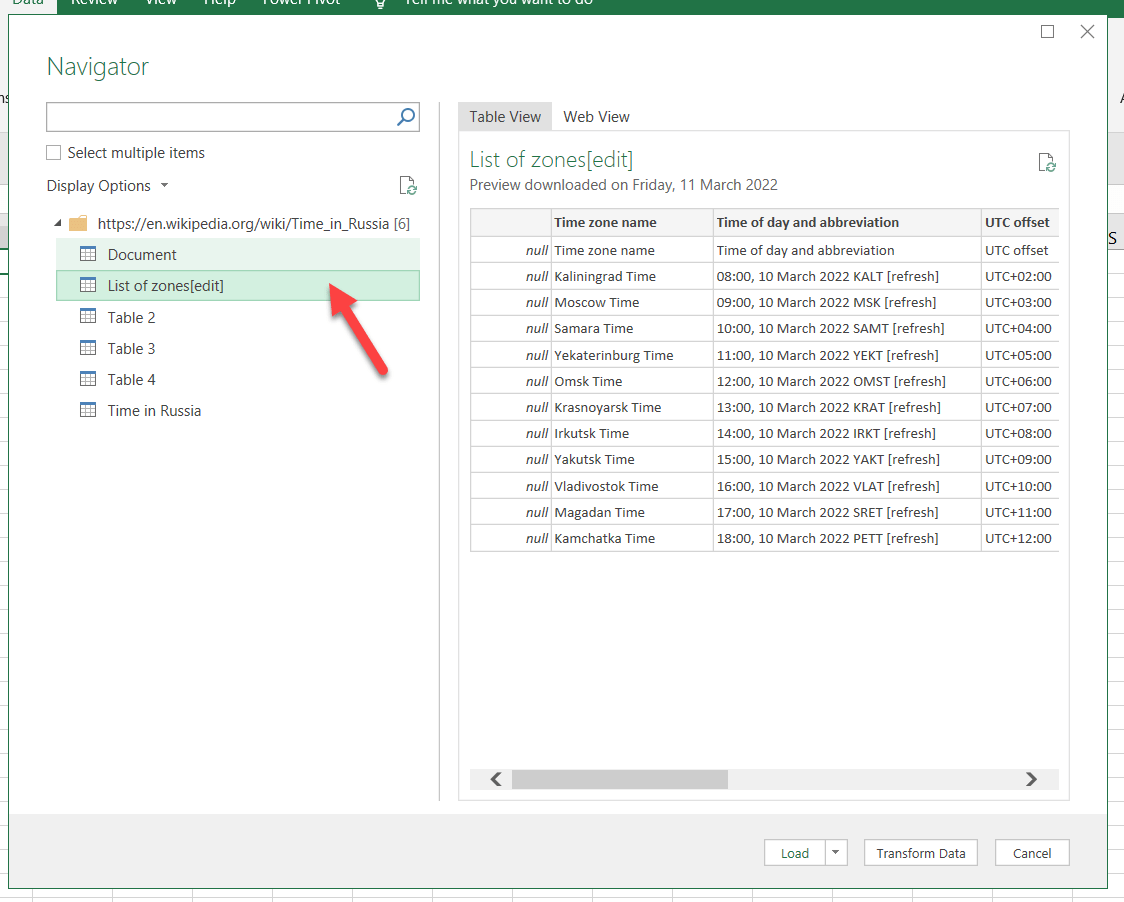
Task: Select Table 4 in the tree
Action: pos(131,379)
